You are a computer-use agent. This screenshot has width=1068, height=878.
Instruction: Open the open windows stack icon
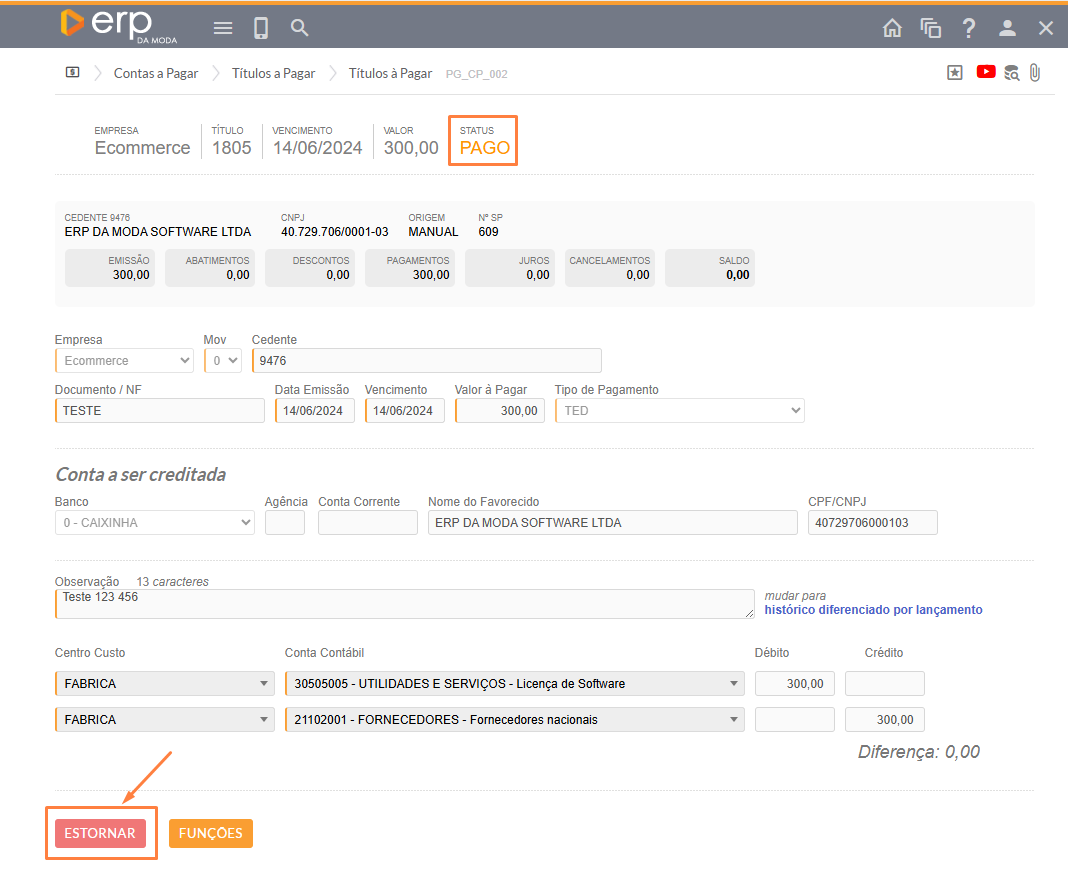pos(931,28)
